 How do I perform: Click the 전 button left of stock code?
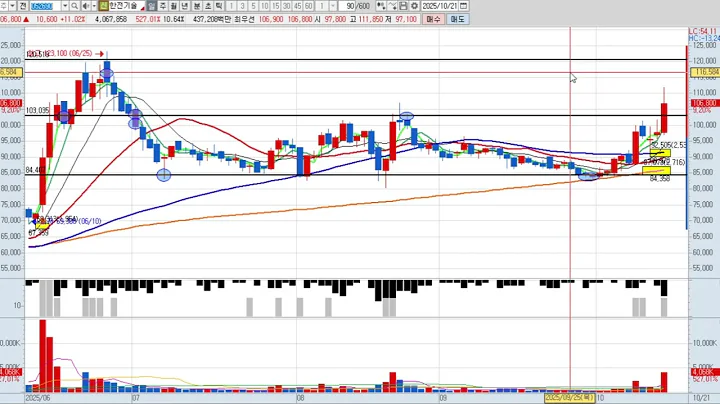point(23,6)
